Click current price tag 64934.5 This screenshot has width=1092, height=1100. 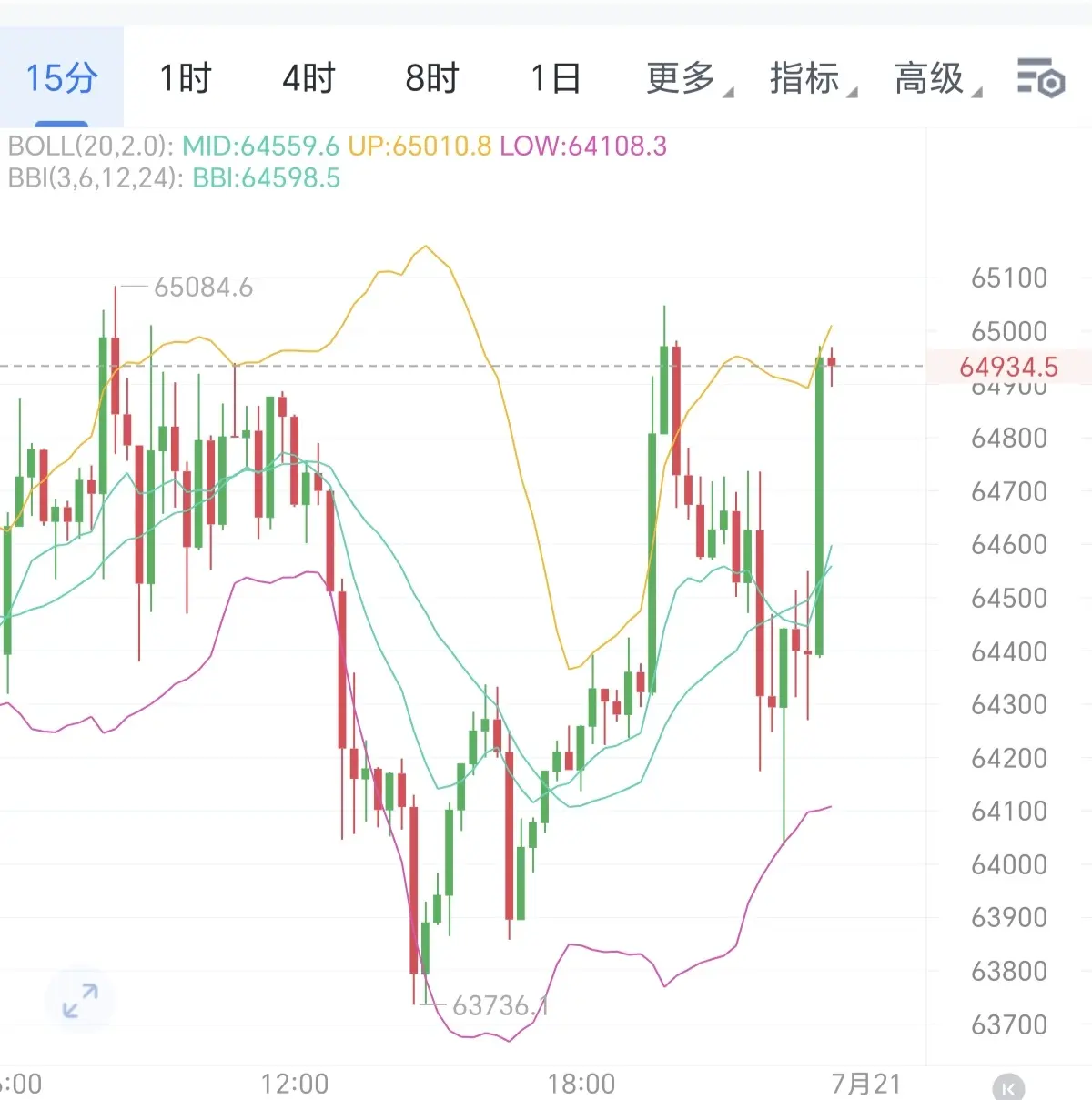coord(1008,367)
